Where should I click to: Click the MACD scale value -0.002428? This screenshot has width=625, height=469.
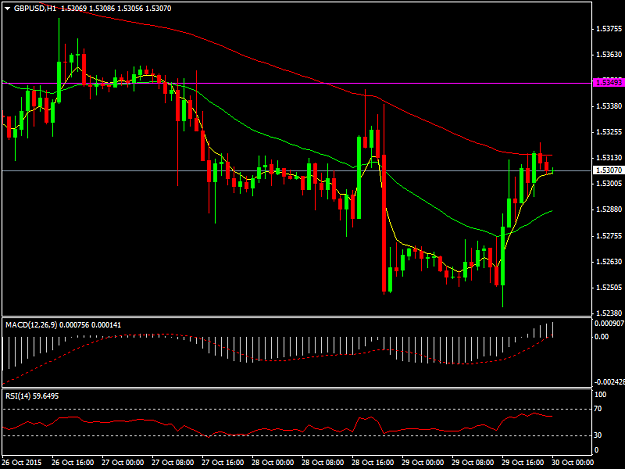pos(610,382)
